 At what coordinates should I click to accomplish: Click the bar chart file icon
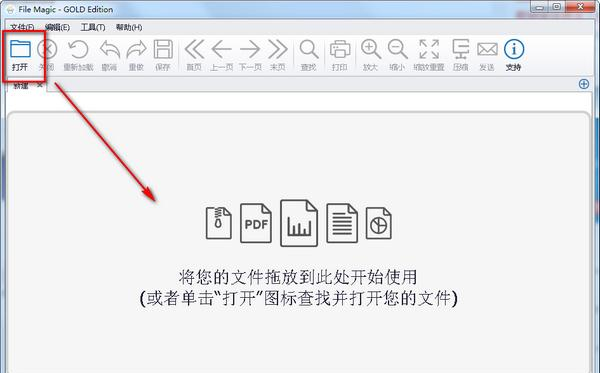point(299,223)
